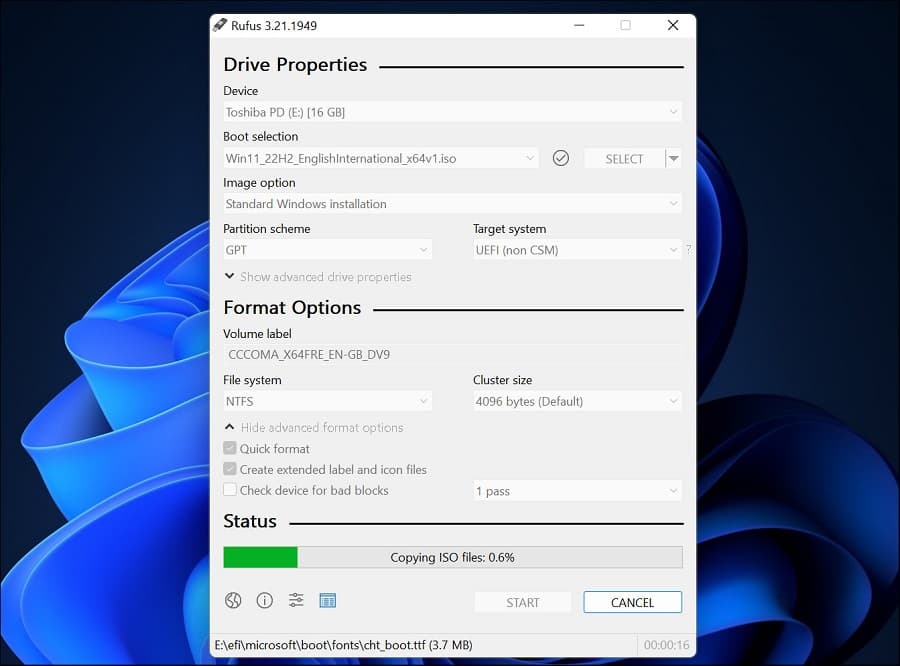The image size is (900, 666).
Task: Open the About info icon
Action: point(265,601)
